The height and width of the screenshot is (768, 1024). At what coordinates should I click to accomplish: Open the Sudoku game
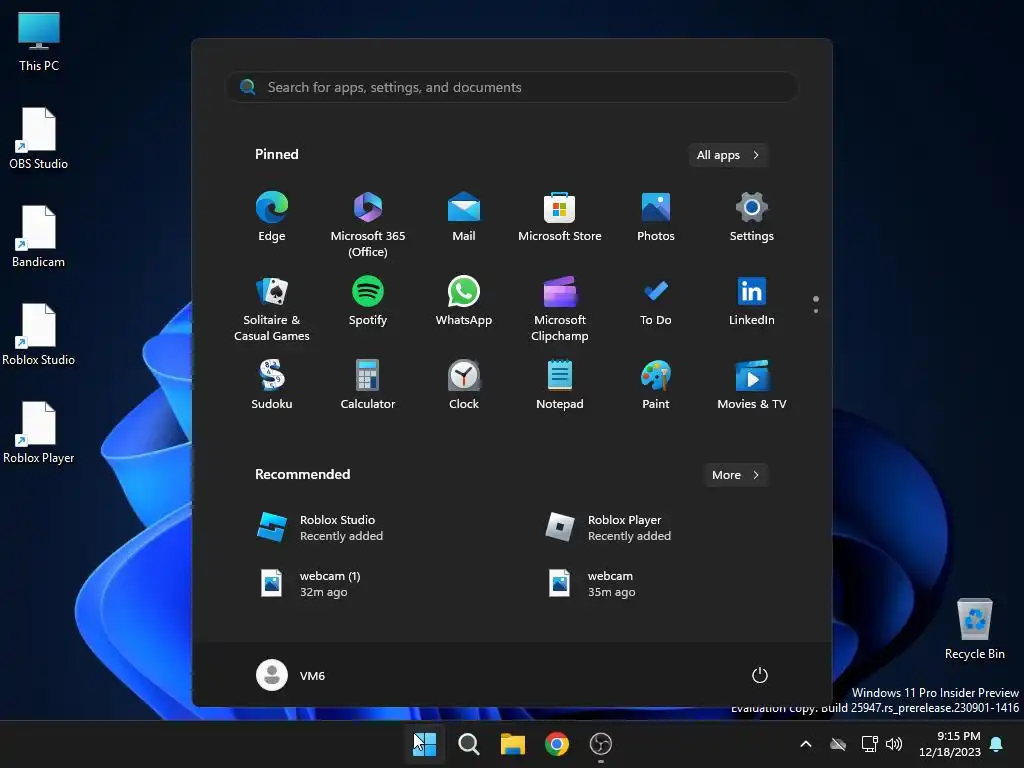pos(272,385)
